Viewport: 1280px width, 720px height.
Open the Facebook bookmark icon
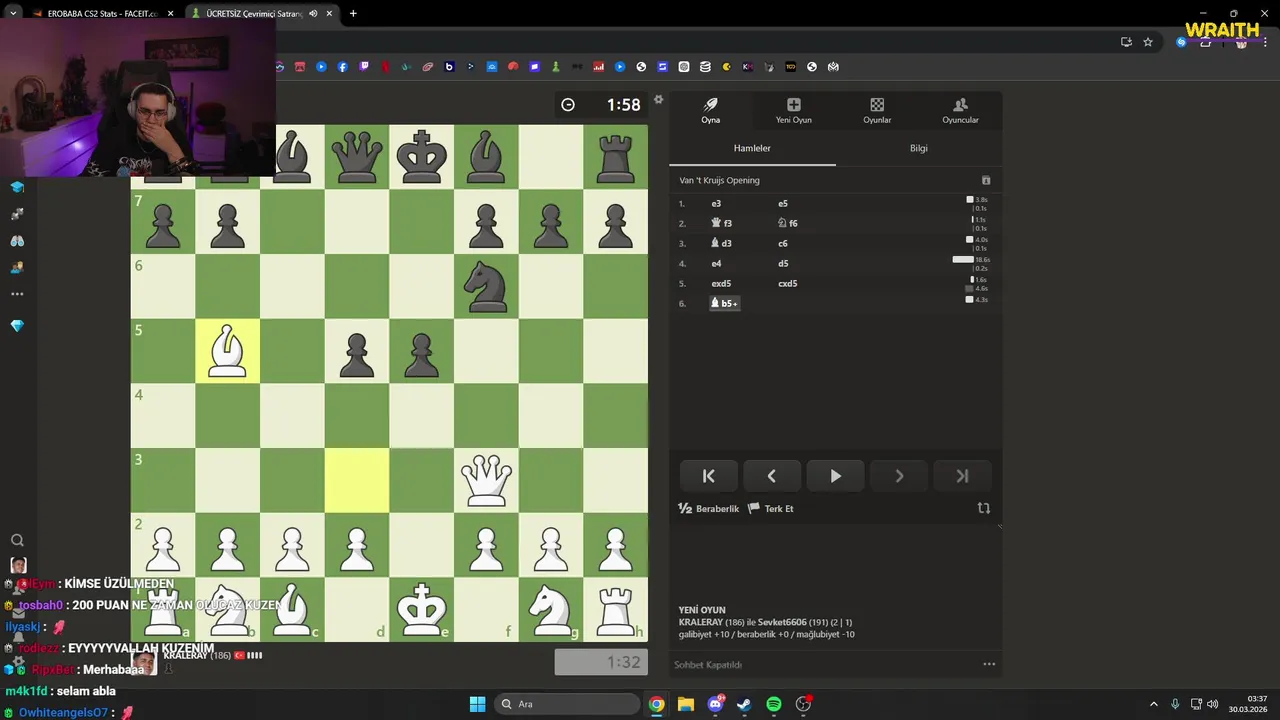click(x=343, y=67)
